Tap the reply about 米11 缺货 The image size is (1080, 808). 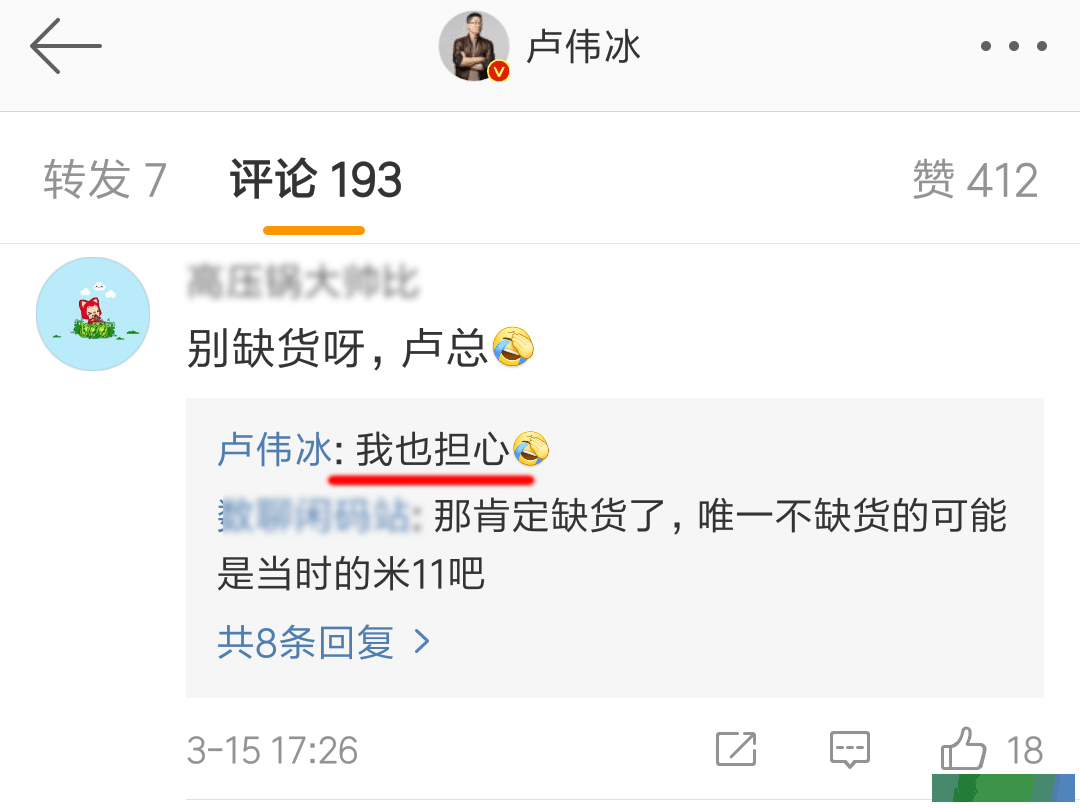pos(612,544)
